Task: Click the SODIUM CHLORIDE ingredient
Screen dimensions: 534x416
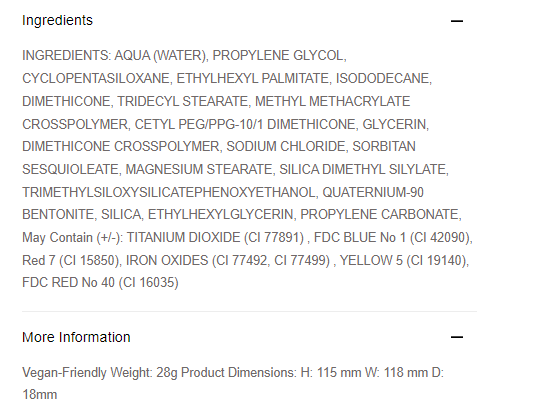Action: point(286,146)
